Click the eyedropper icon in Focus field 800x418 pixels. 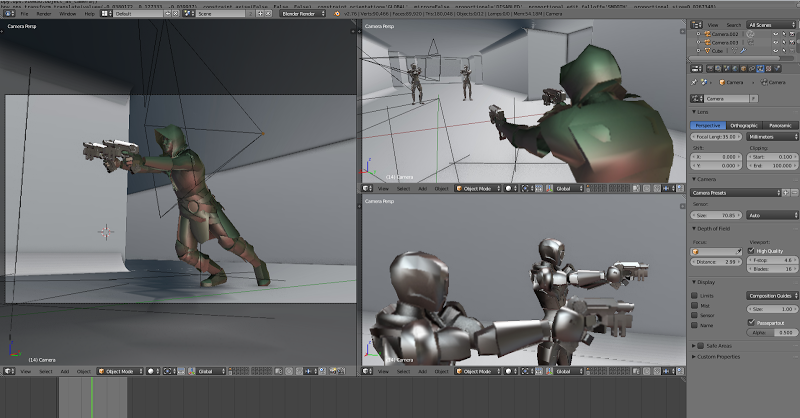coord(738,251)
